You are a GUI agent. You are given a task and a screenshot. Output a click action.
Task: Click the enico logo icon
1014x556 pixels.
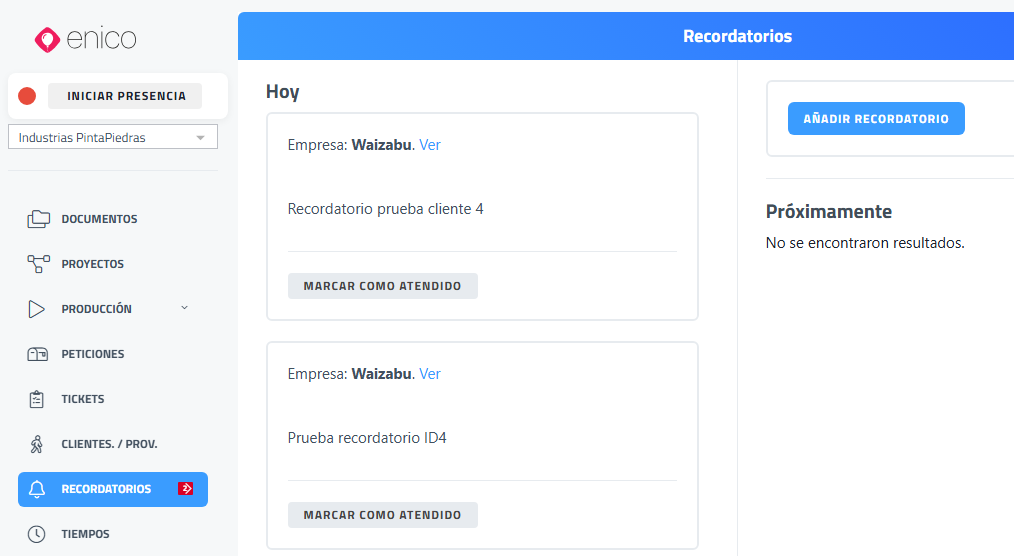[x=47, y=39]
